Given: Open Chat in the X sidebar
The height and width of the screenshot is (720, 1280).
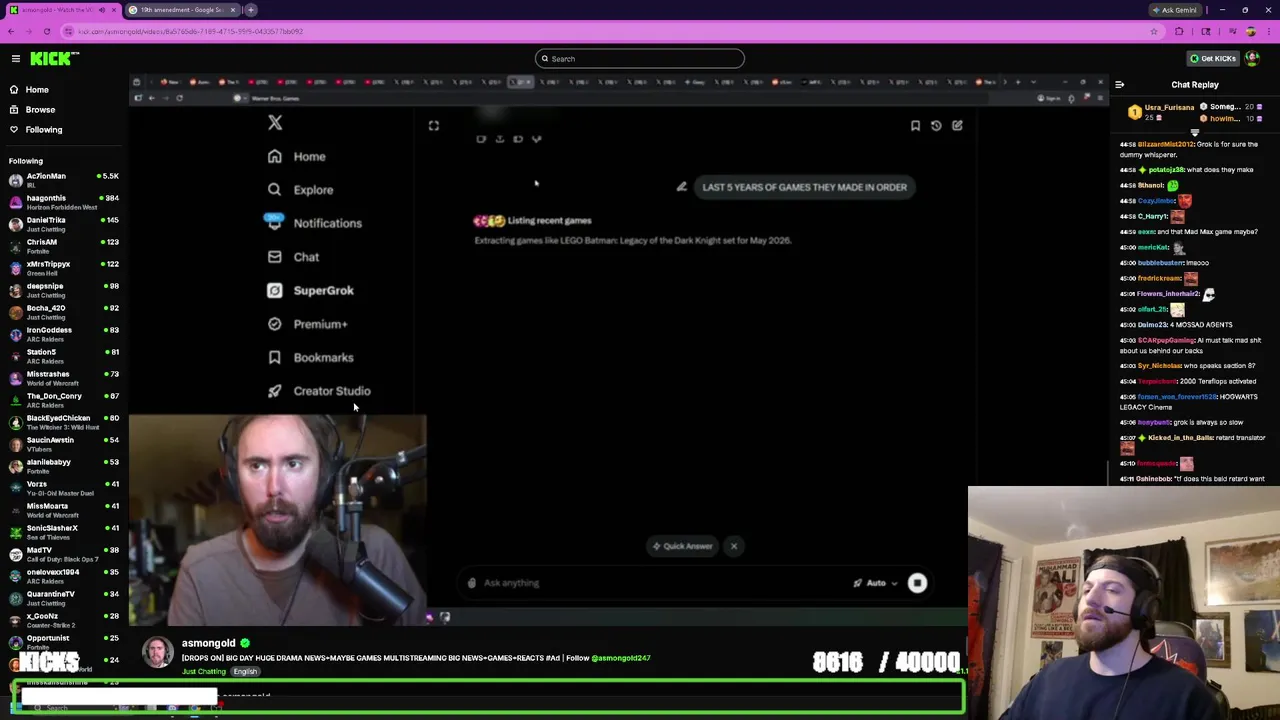Looking at the screenshot, I should pyautogui.click(x=293, y=257).
